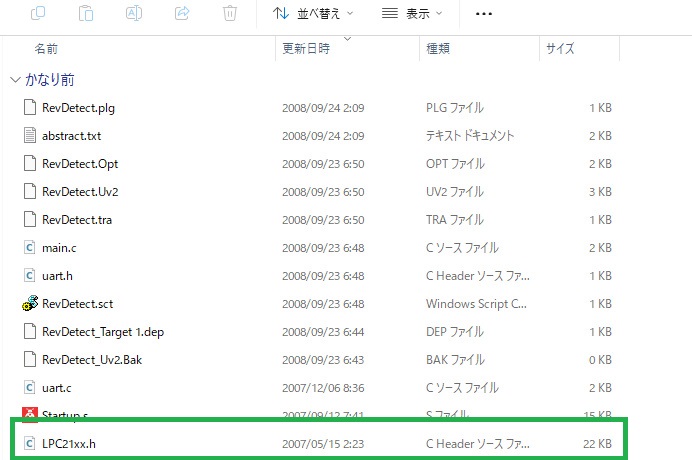
Task: Click the サイズ column header
Action: (x=560, y=48)
